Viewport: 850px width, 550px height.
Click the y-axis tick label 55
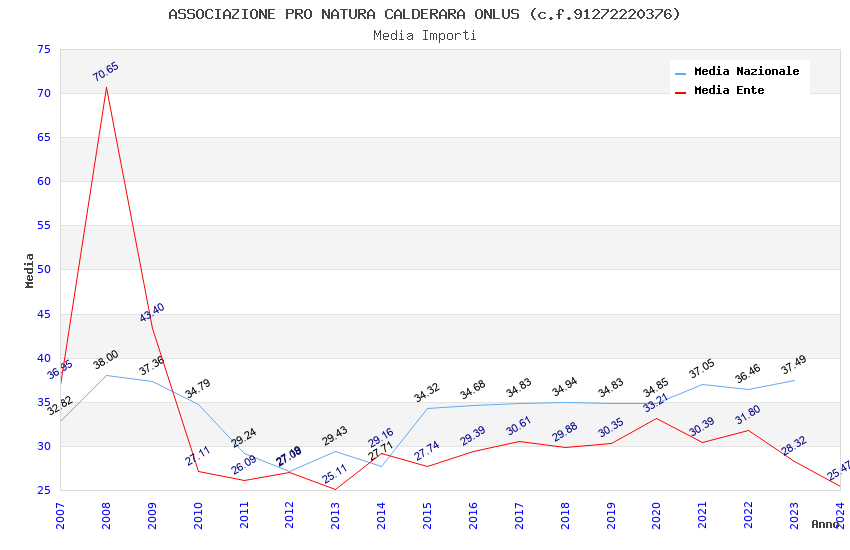[44, 225]
